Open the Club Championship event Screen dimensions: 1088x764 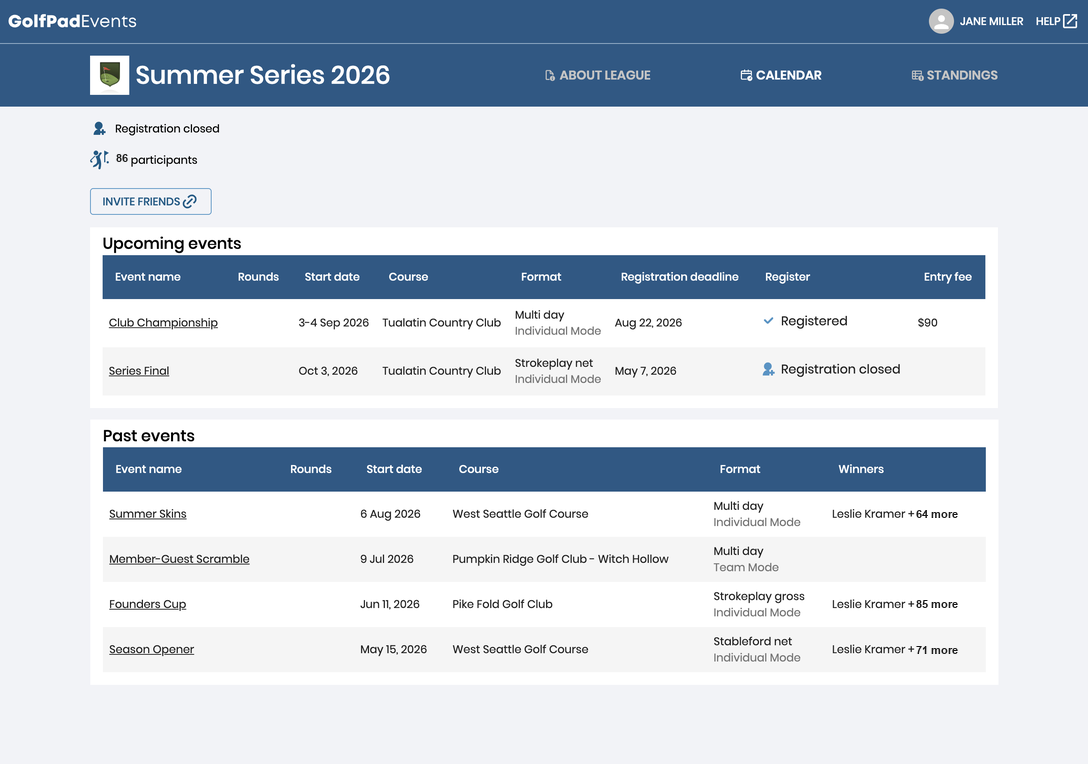tap(163, 323)
